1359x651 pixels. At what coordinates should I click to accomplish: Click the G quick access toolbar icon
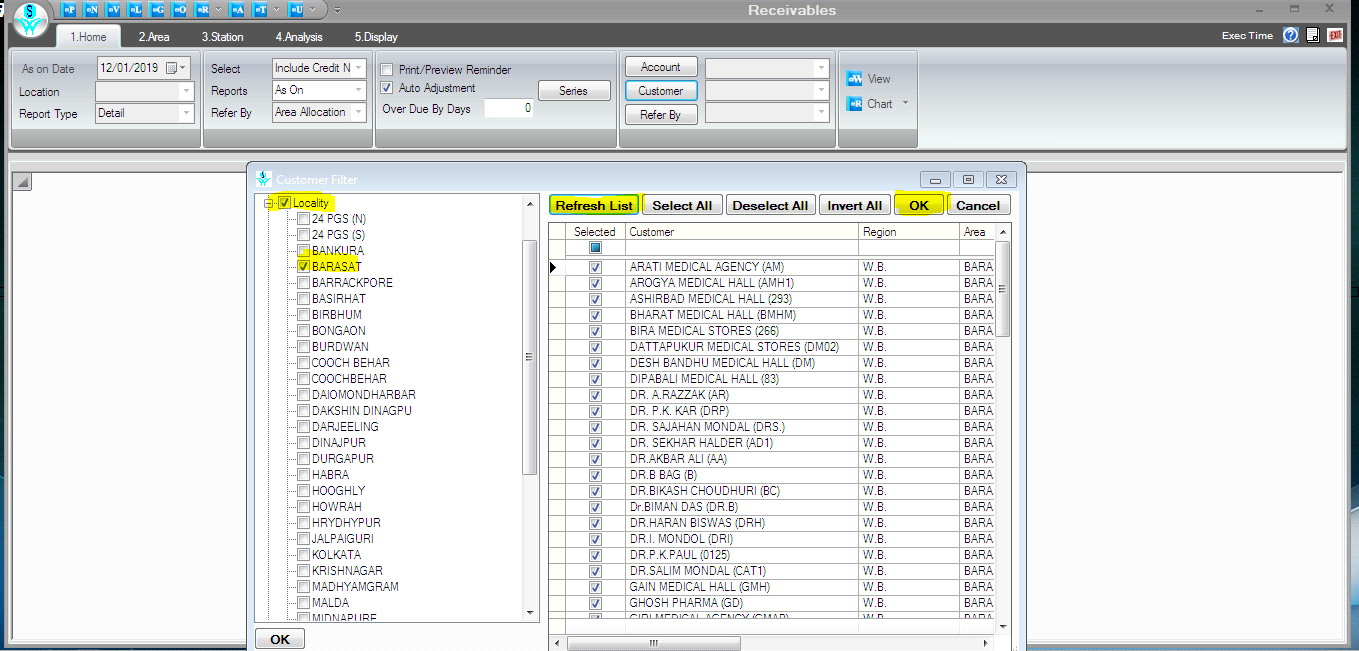pyautogui.click(x=157, y=9)
